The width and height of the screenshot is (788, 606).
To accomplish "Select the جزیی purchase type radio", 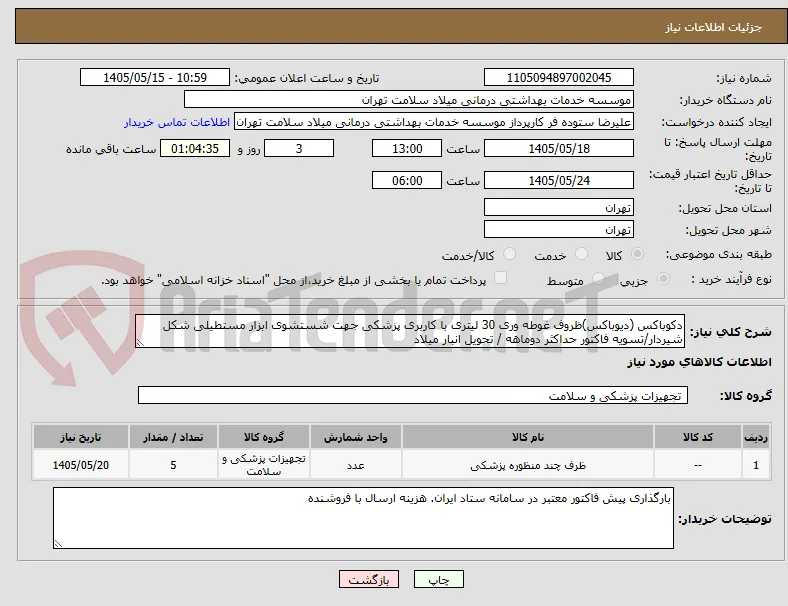I will pos(663,278).
